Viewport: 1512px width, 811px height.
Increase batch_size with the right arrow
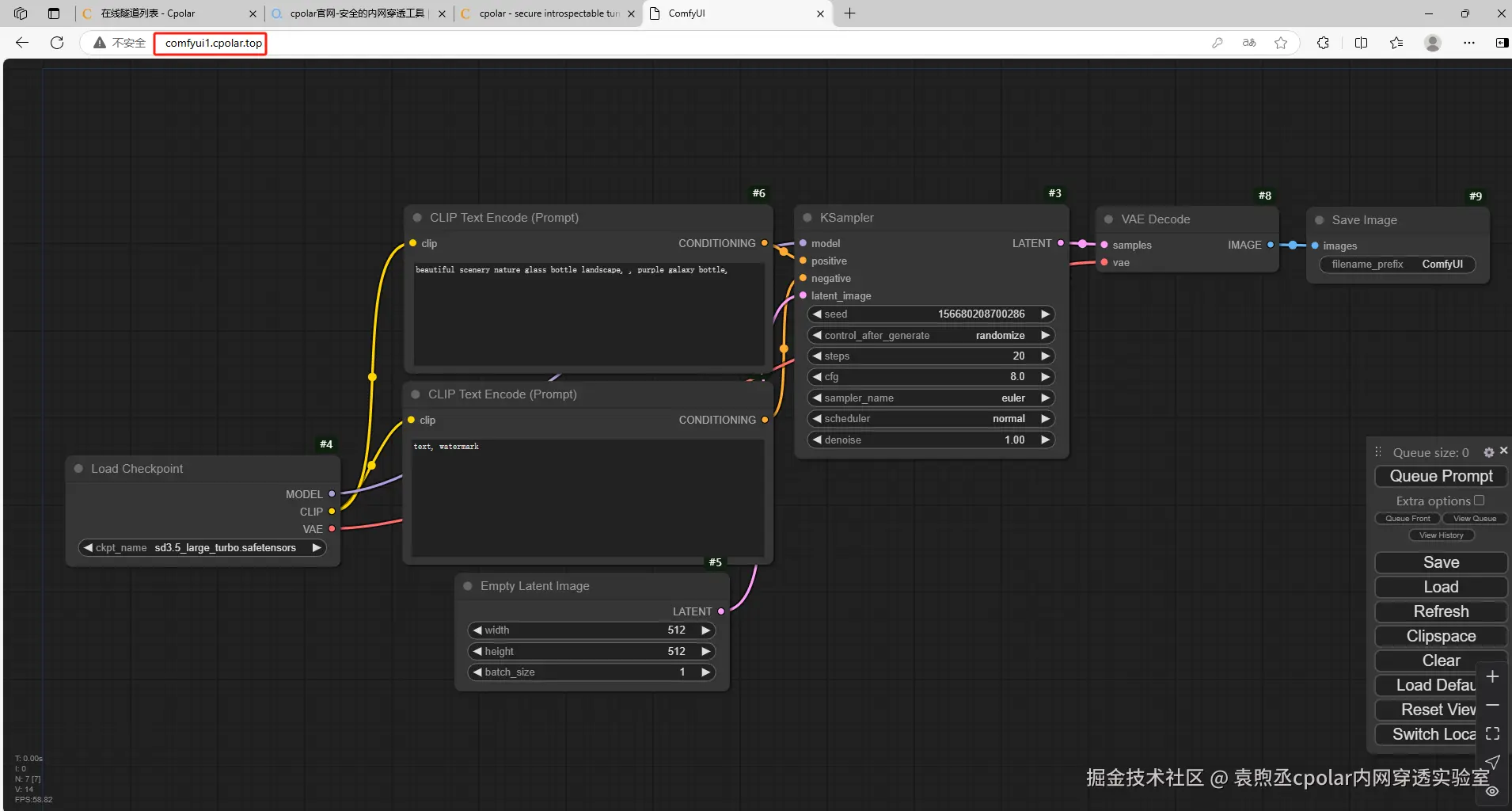(705, 672)
